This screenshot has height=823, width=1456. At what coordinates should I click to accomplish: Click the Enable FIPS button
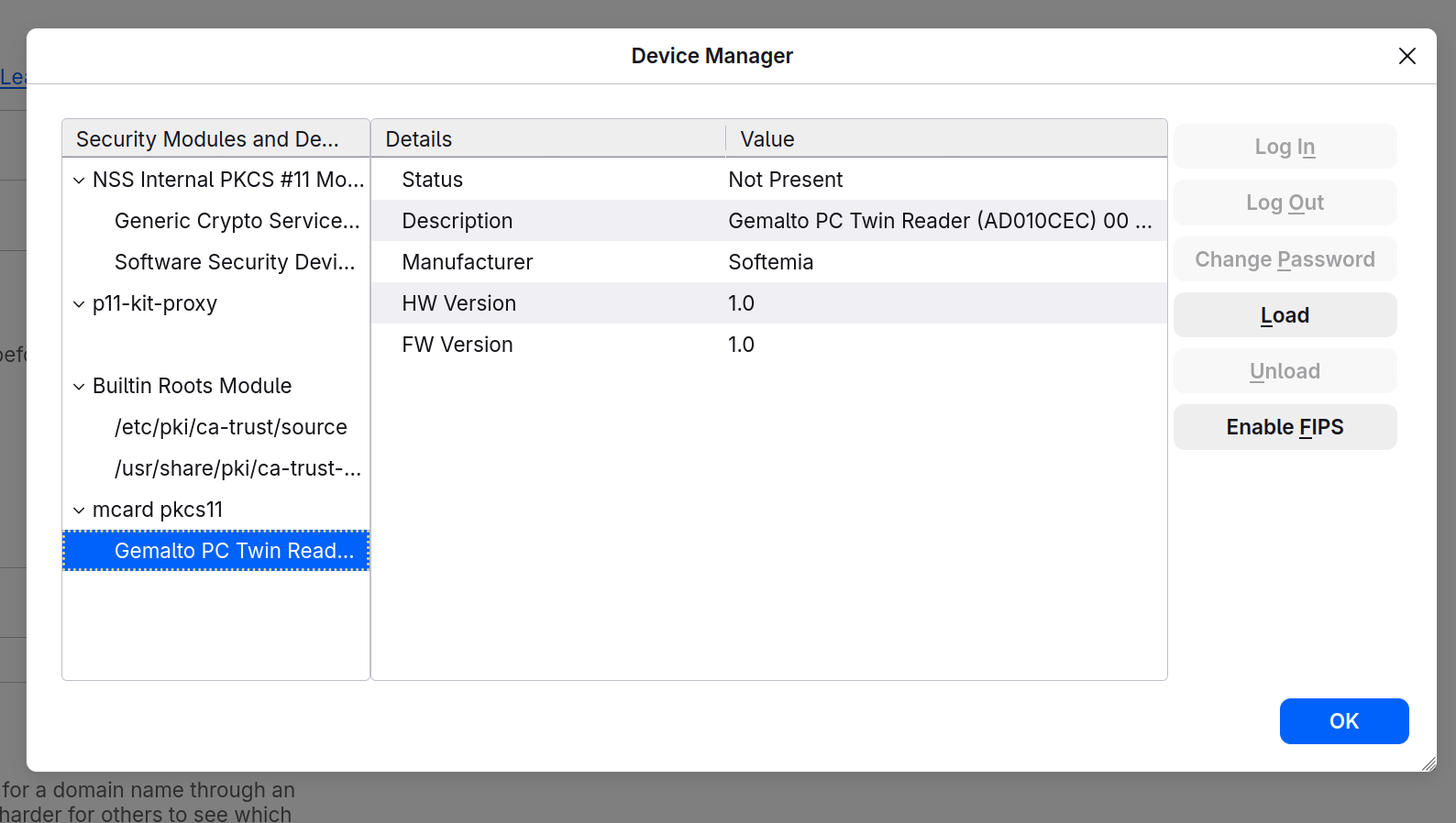1285,427
